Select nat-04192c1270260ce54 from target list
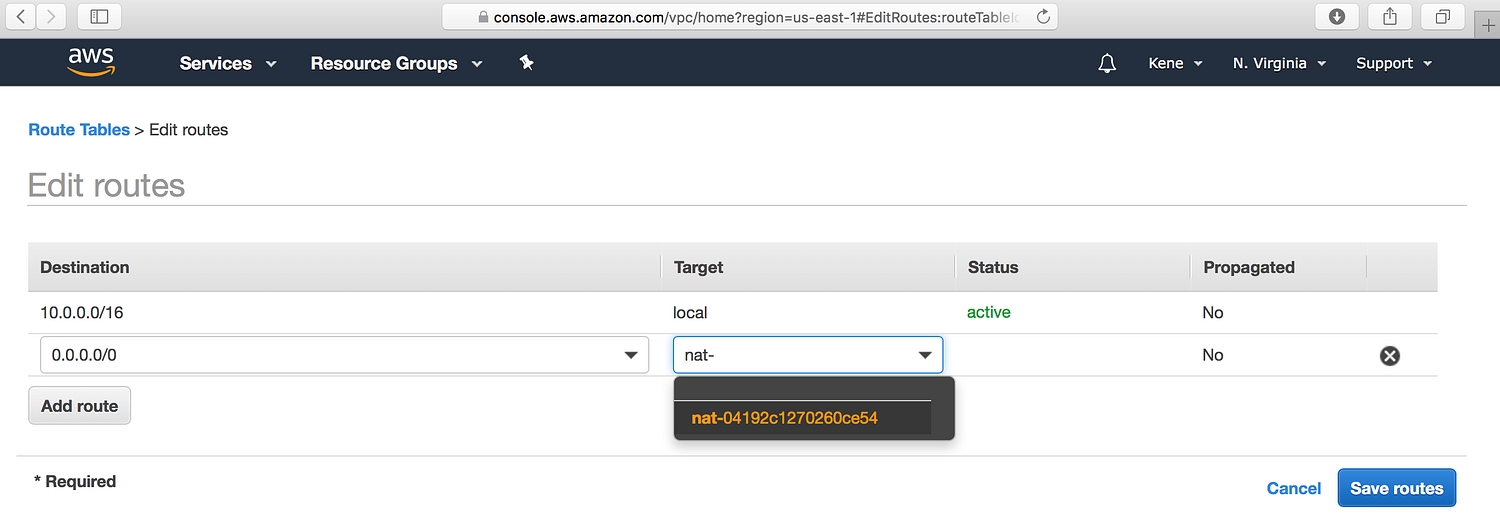1500x519 pixels. tap(785, 418)
